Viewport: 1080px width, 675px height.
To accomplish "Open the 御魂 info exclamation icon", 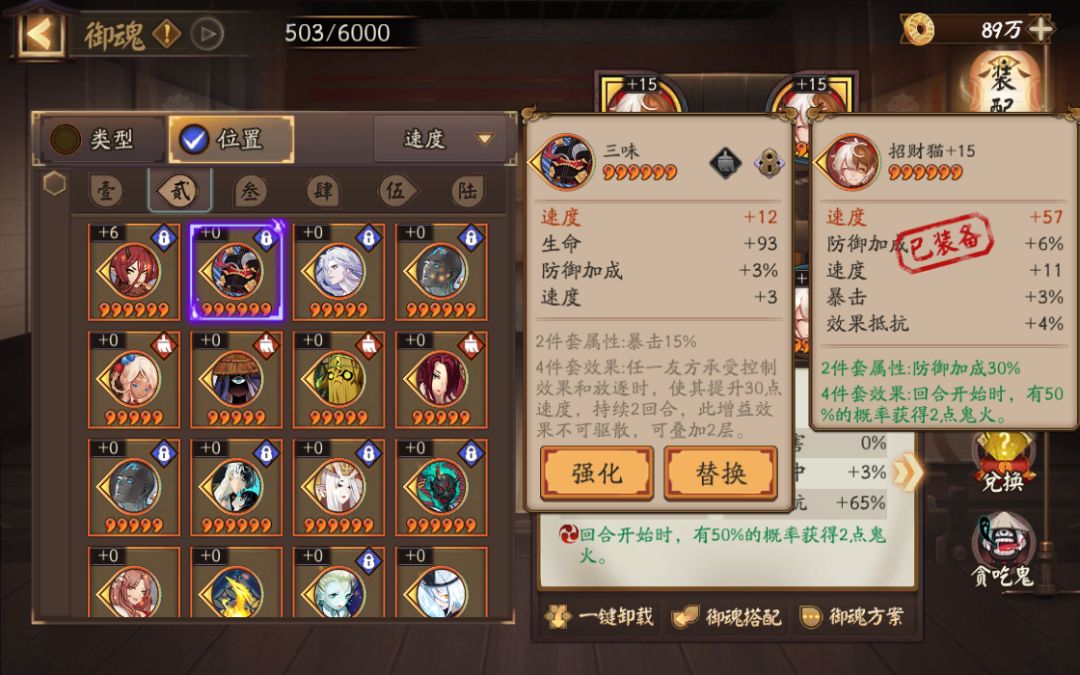I will [x=166, y=33].
